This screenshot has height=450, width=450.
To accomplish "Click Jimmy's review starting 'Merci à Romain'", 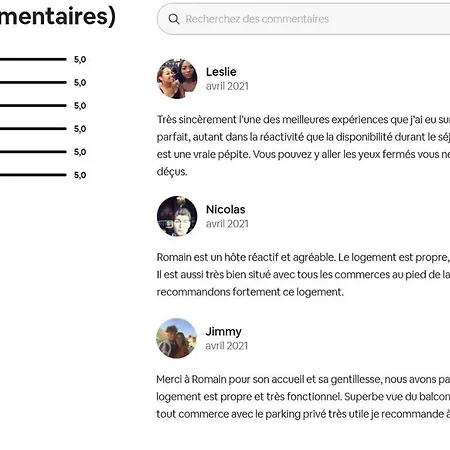I will pos(303,397).
